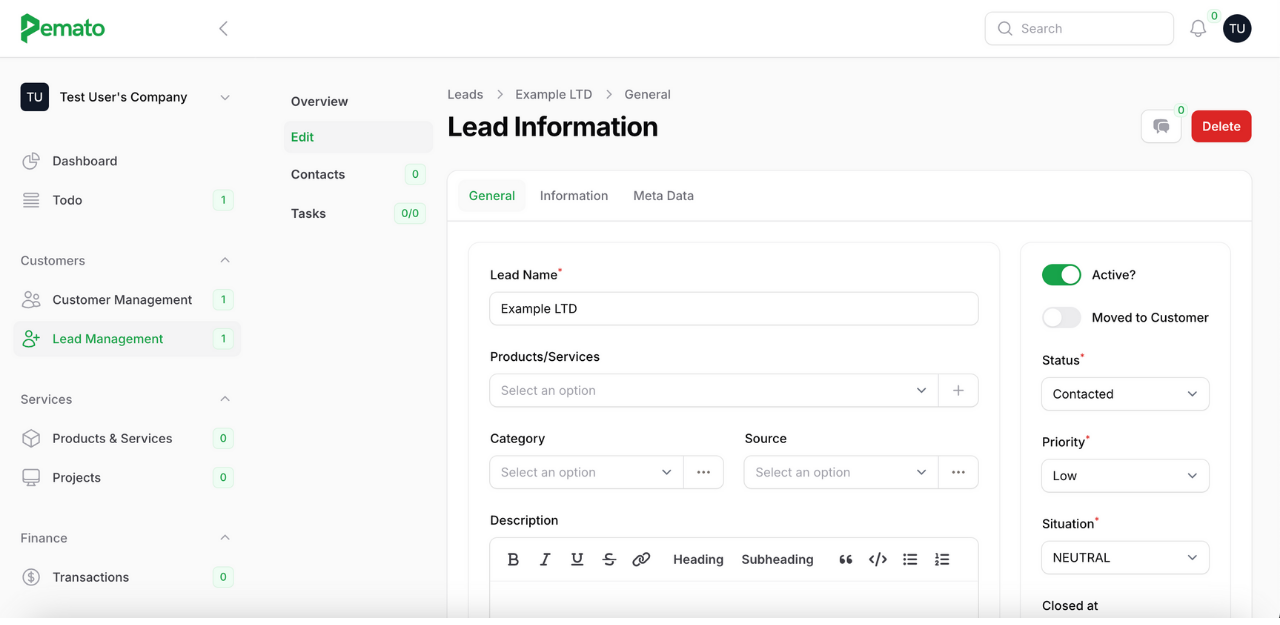Open the comments chat icon button
1280x625 pixels.
[1161, 126]
